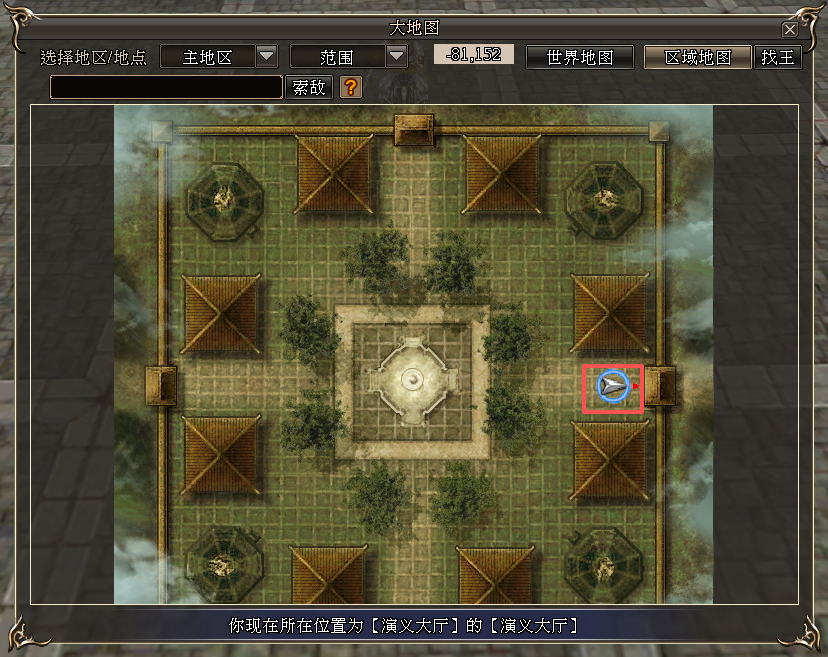828x657 pixels.
Task: Click the bottom-right octagonal tower on the map
Action: coord(604,565)
